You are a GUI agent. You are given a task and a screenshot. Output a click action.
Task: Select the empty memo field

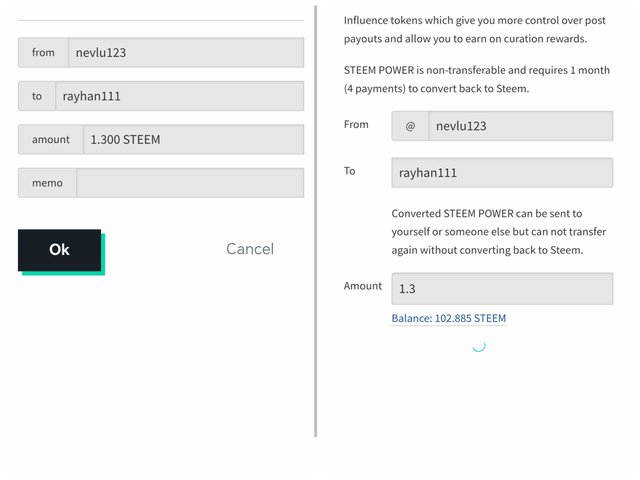(x=190, y=183)
